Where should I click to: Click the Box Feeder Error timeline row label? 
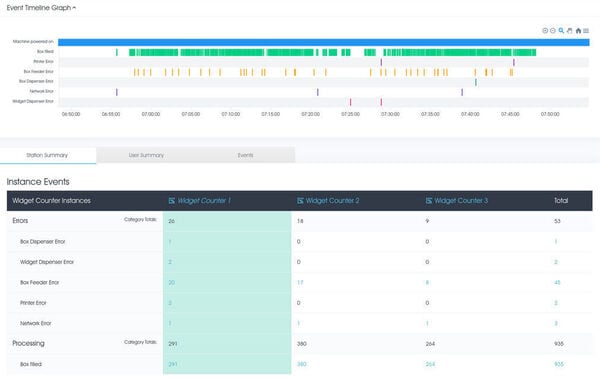click(38, 72)
